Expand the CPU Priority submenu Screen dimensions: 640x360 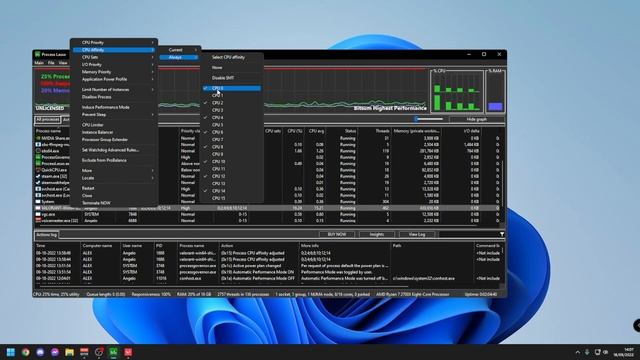pos(114,42)
